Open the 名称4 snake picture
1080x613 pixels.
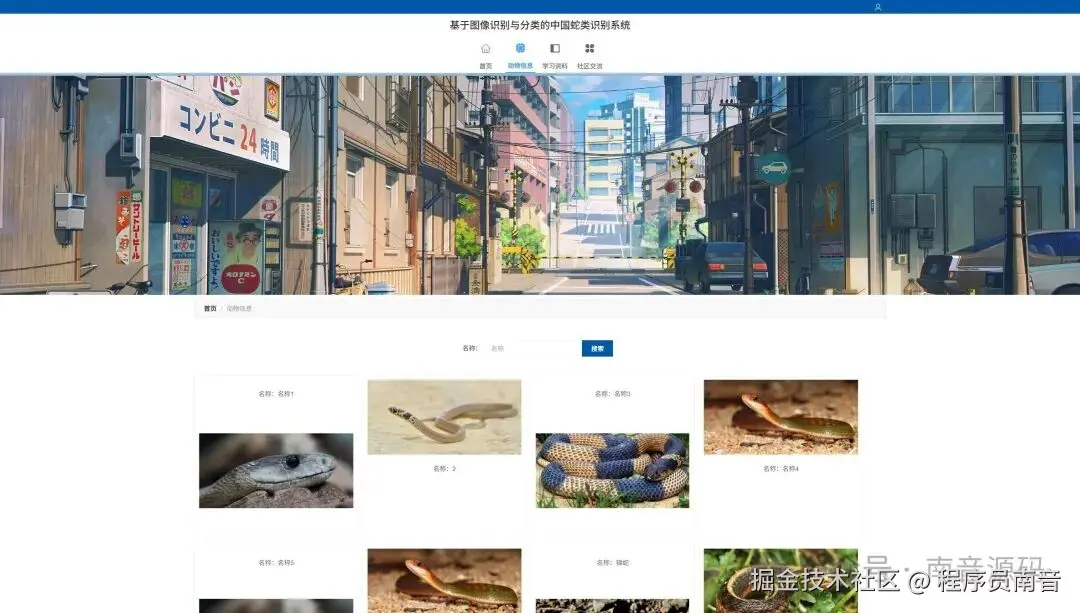[780, 415]
